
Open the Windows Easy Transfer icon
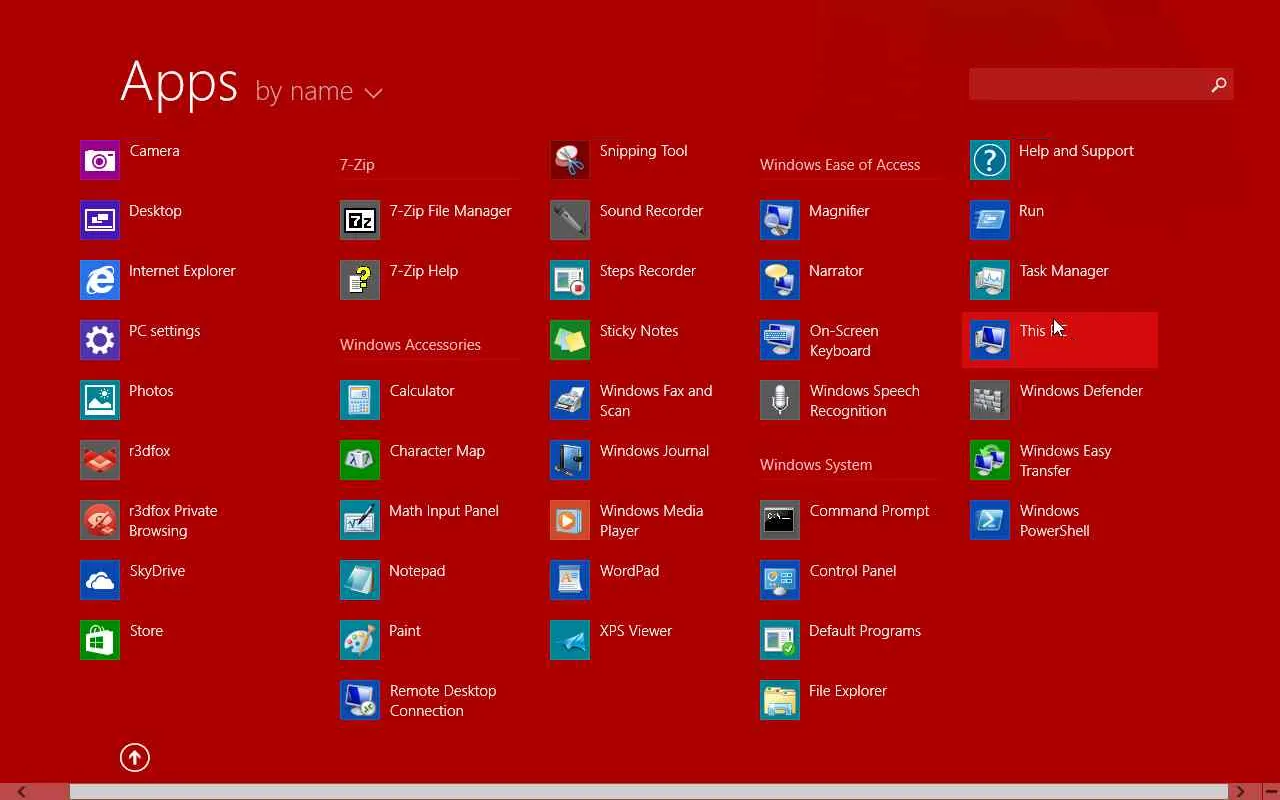point(990,460)
